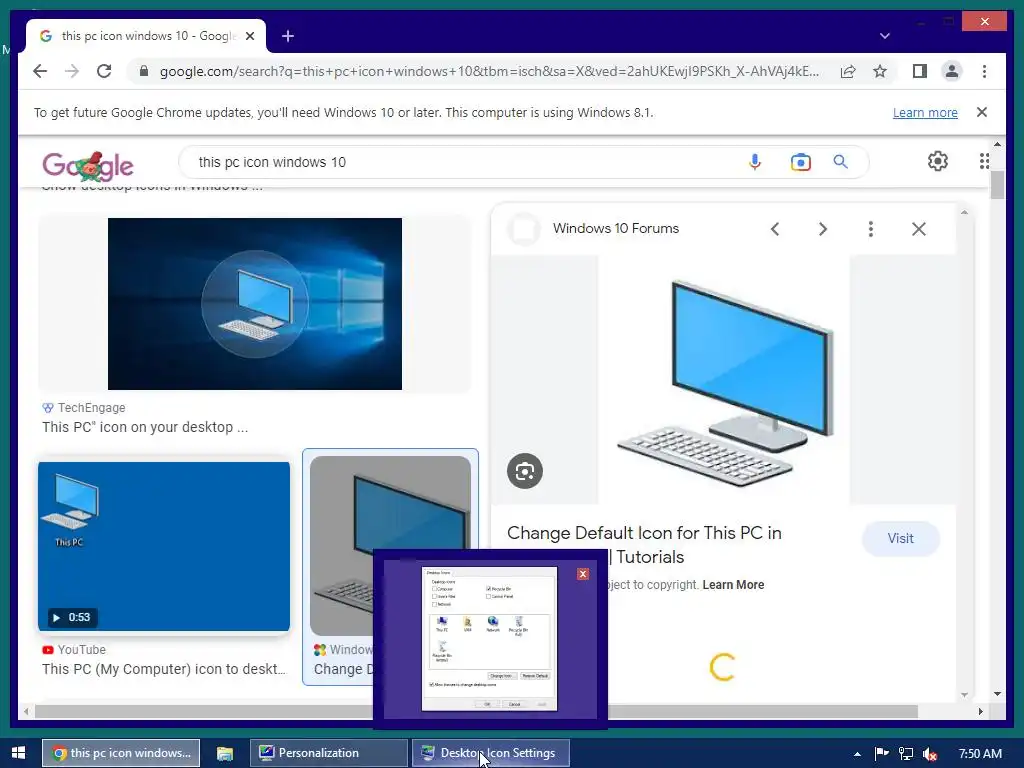This screenshot has height=768, width=1024.
Task: Open the site lock info icon
Action: [x=144, y=71]
